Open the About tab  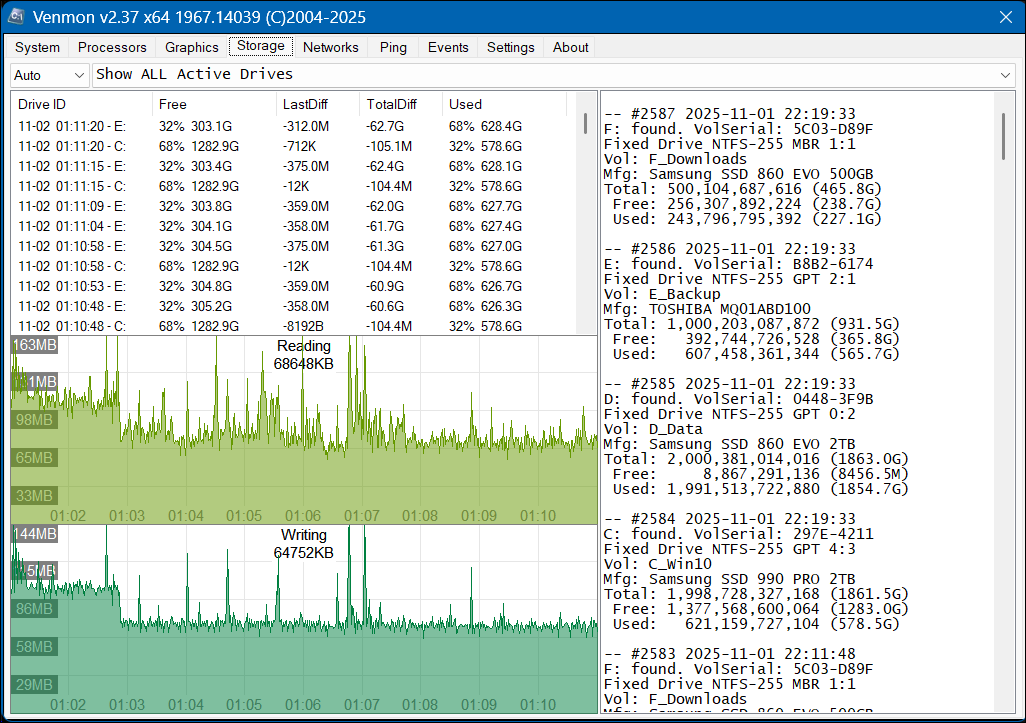point(570,47)
